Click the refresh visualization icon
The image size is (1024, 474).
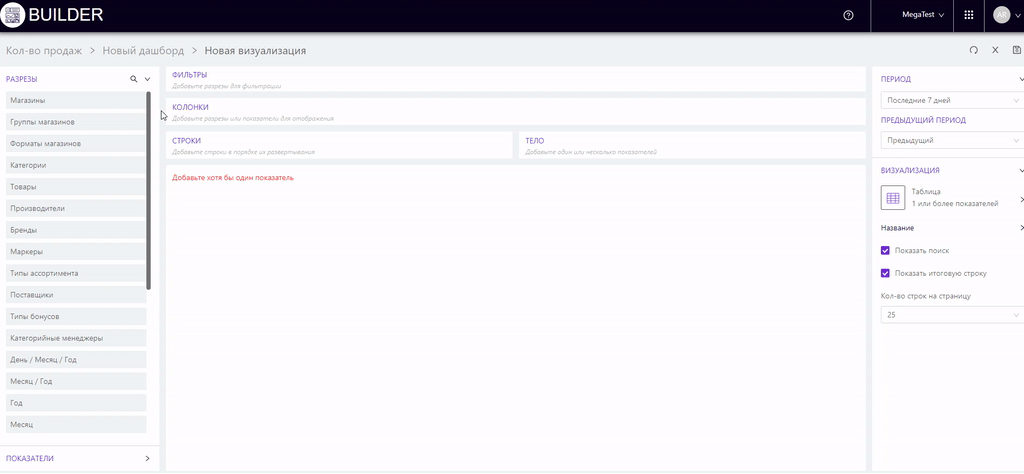(974, 50)
